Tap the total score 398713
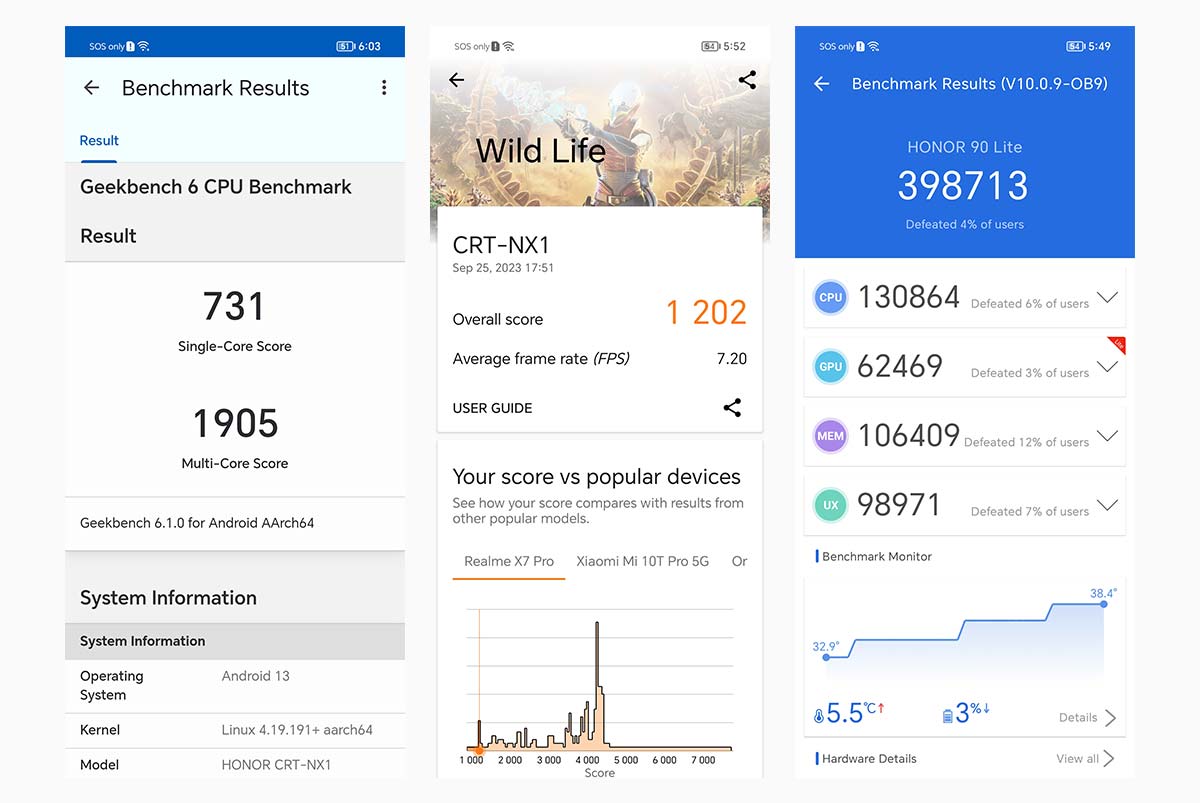 click(x=964, y=186)
